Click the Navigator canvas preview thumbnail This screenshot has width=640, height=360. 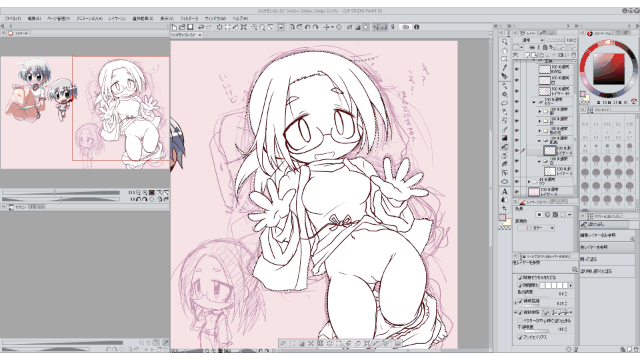[85, 112]
